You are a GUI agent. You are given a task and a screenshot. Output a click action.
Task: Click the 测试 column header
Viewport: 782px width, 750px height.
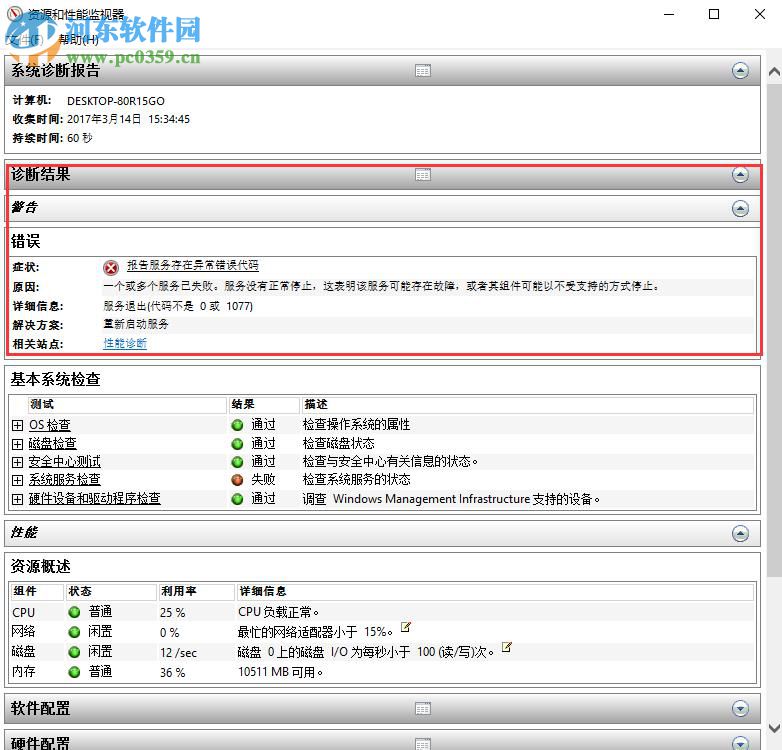pyautogui.click(x=127, y=404)
